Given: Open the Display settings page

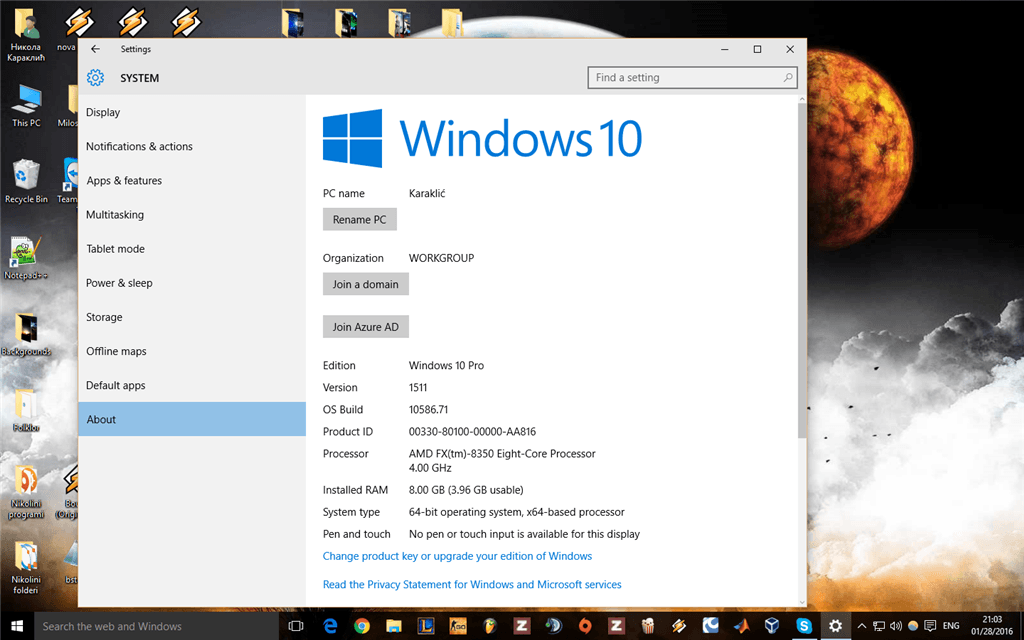Looking at the screenshot, I should [191, 112].
